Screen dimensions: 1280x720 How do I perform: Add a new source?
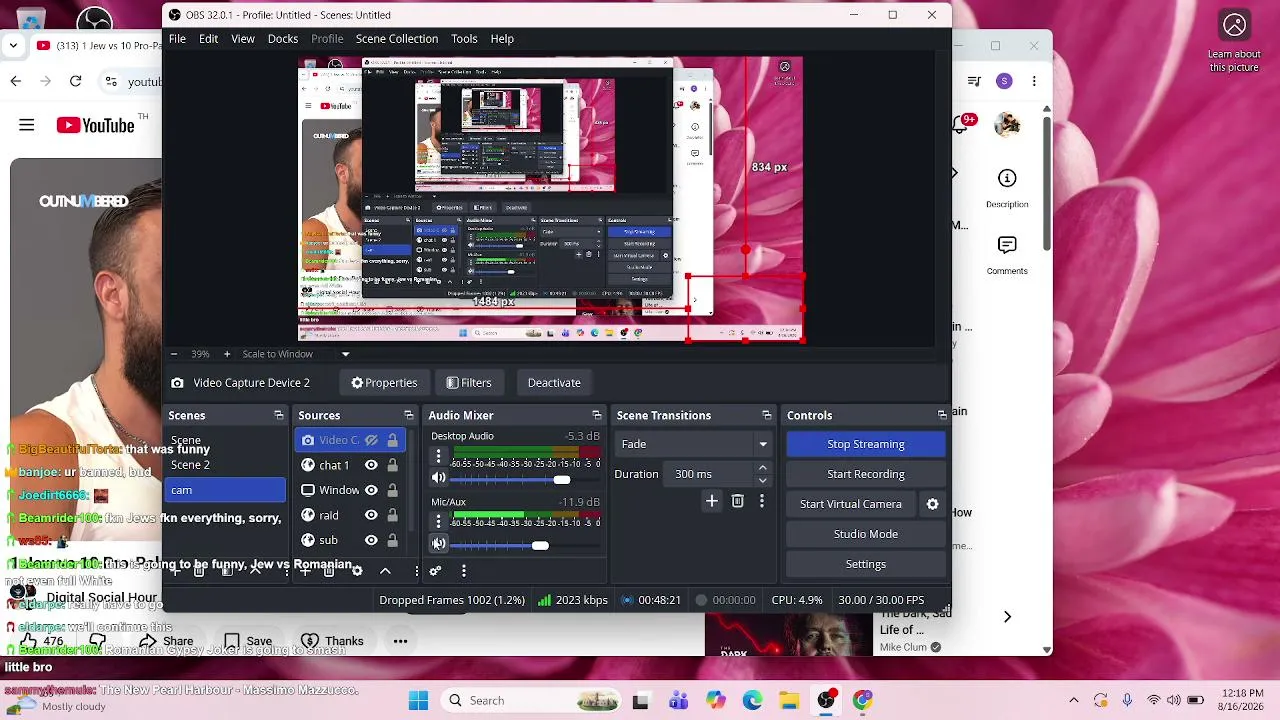point(305,571)
